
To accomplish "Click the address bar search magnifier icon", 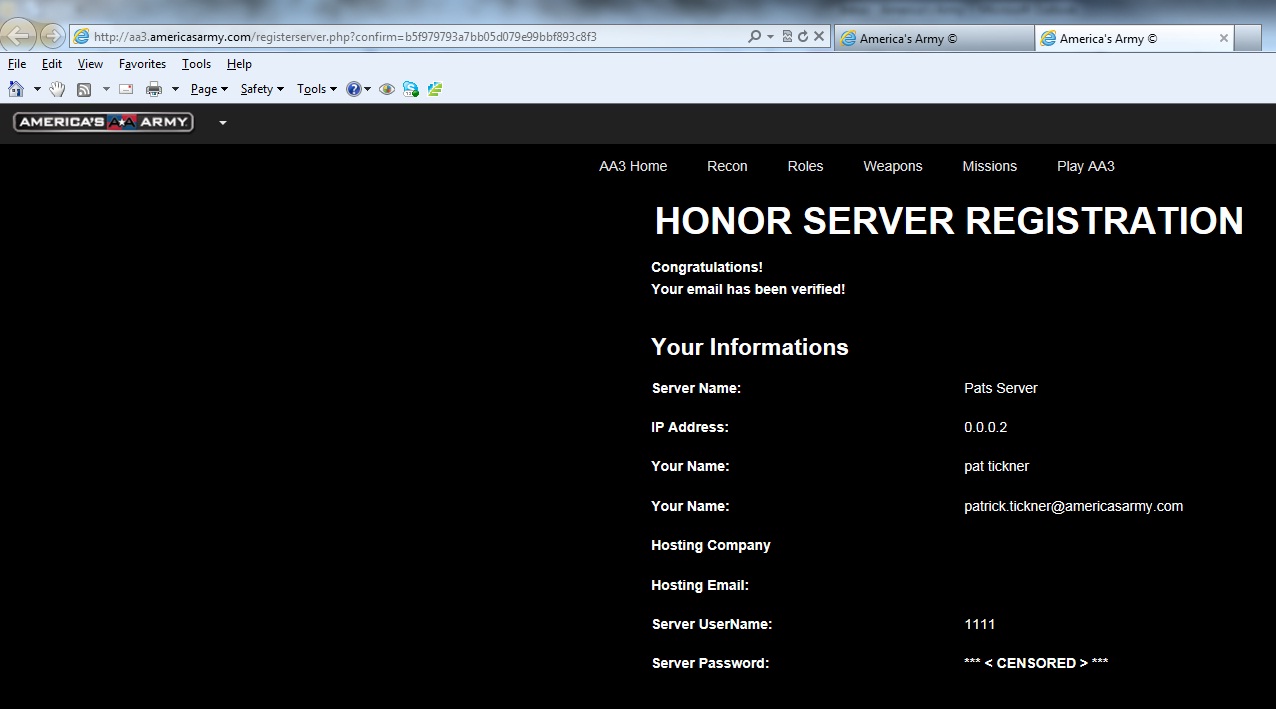I will 755,37.
